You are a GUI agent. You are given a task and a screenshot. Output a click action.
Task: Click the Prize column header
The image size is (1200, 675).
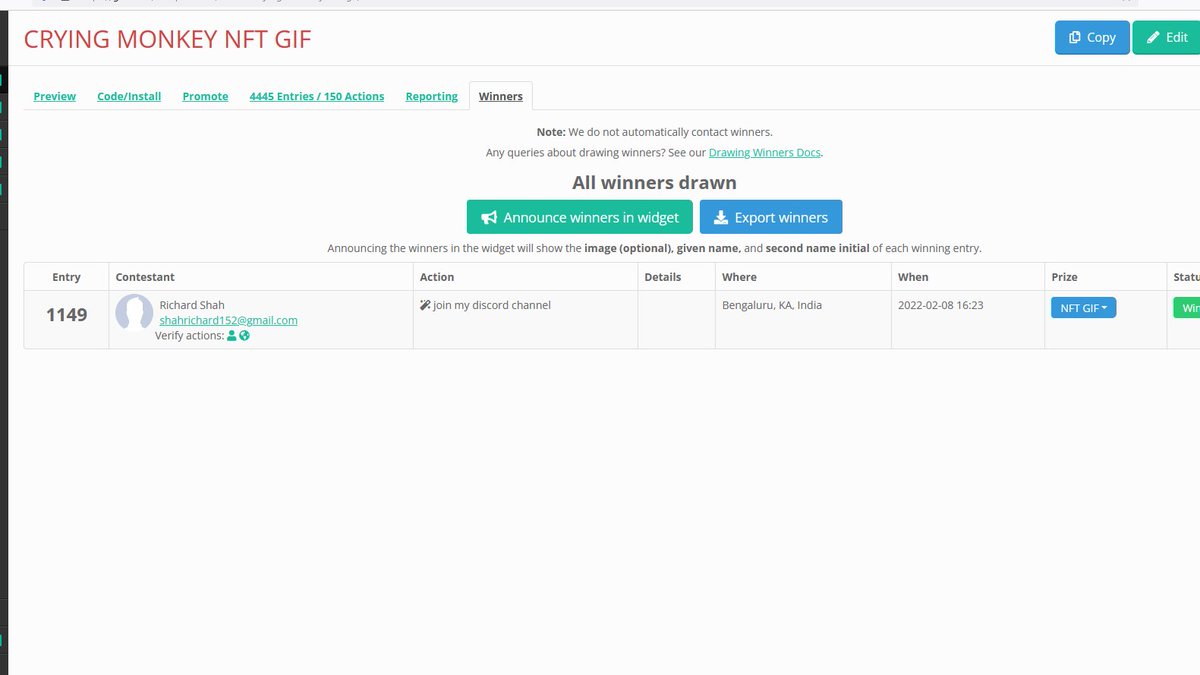1064,277
